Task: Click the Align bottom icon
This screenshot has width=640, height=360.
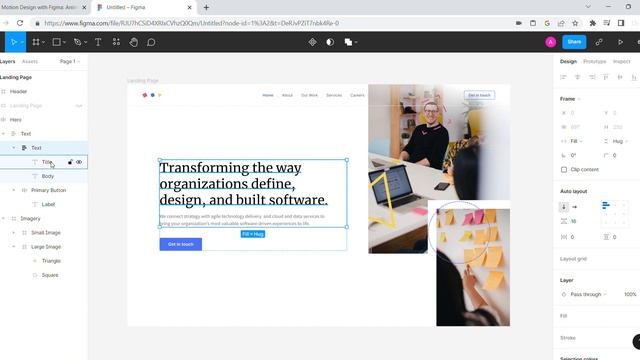Action: (634, 77)
